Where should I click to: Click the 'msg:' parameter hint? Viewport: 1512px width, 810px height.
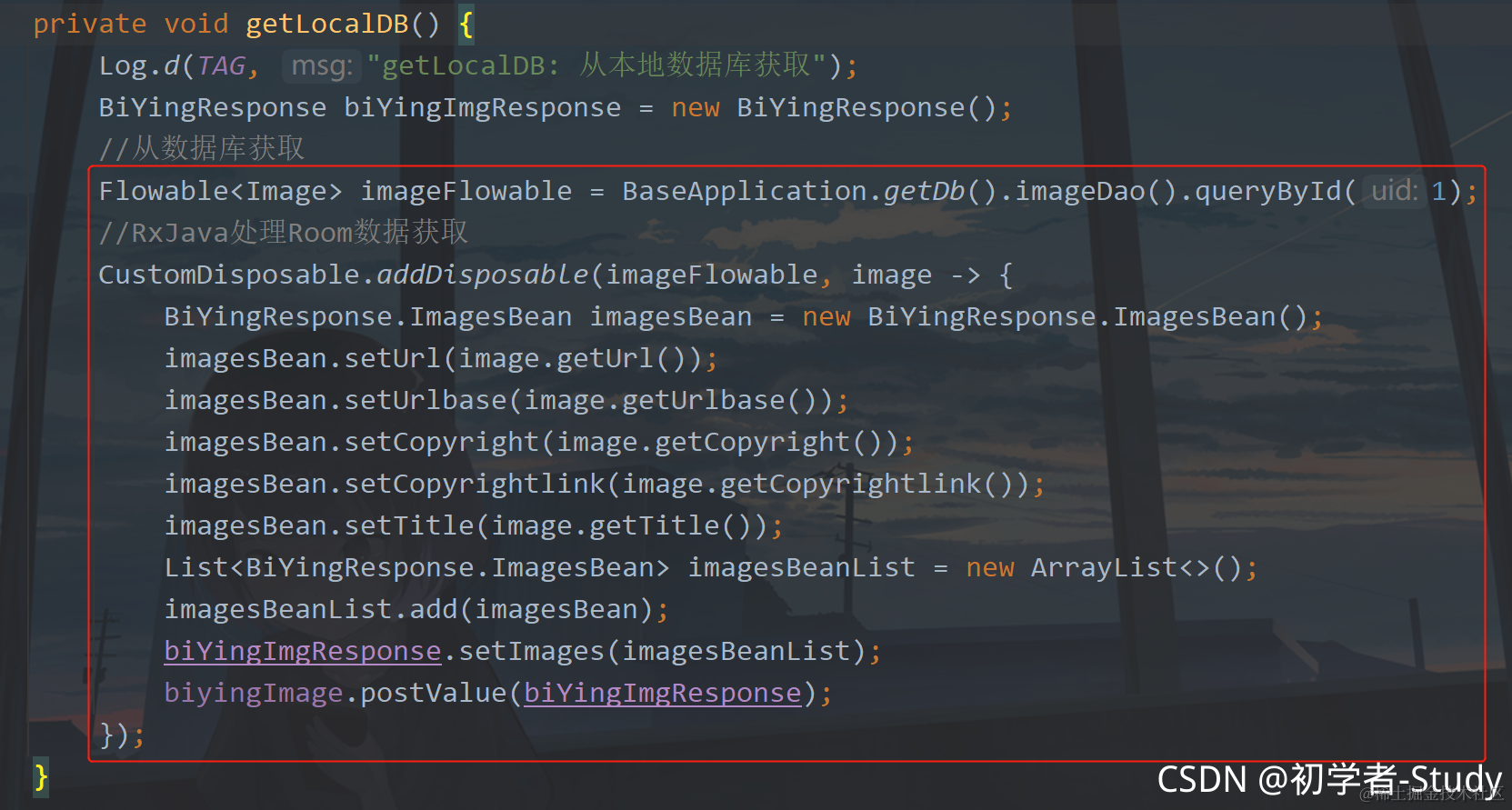322,65
